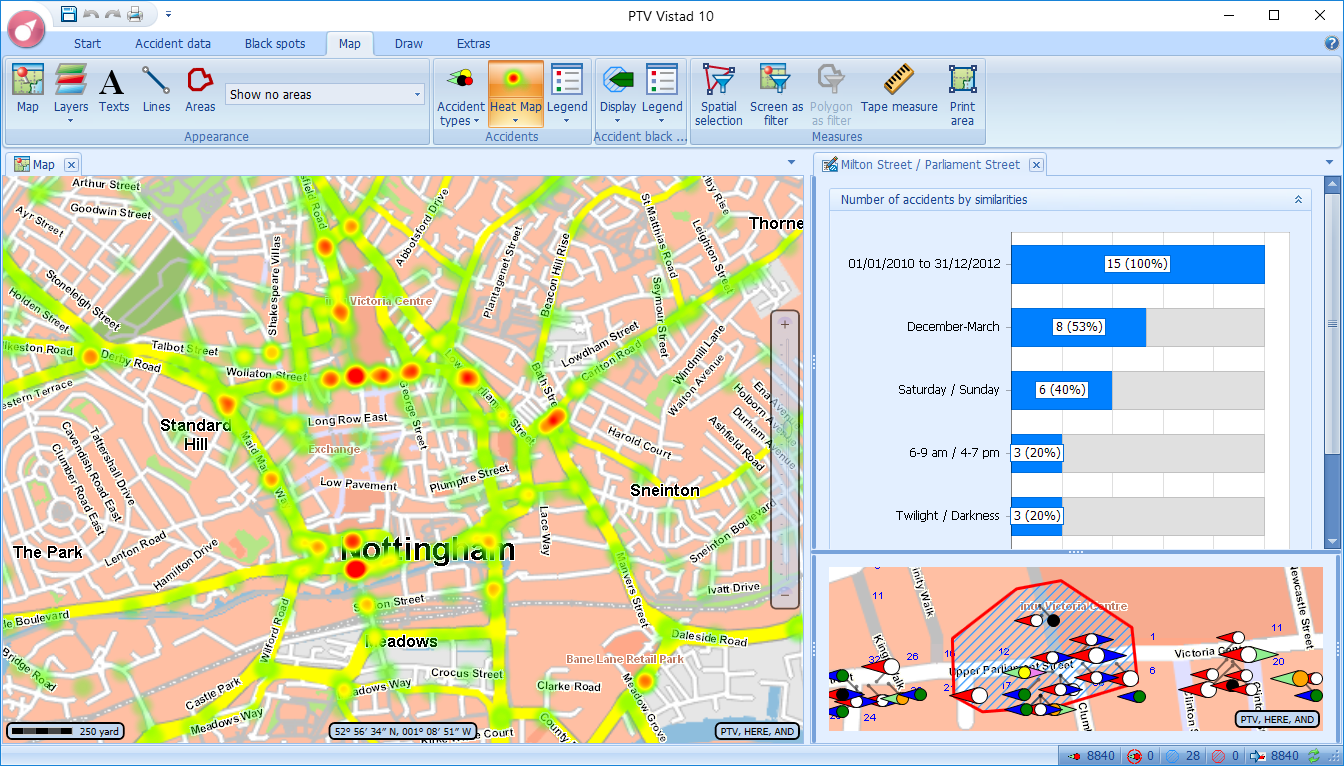The width and height of the screenshot is (1344, 766).
Task: Click the 6-9 am / 4-7 pm '3 (20%)' bar
Action: 1037,453
